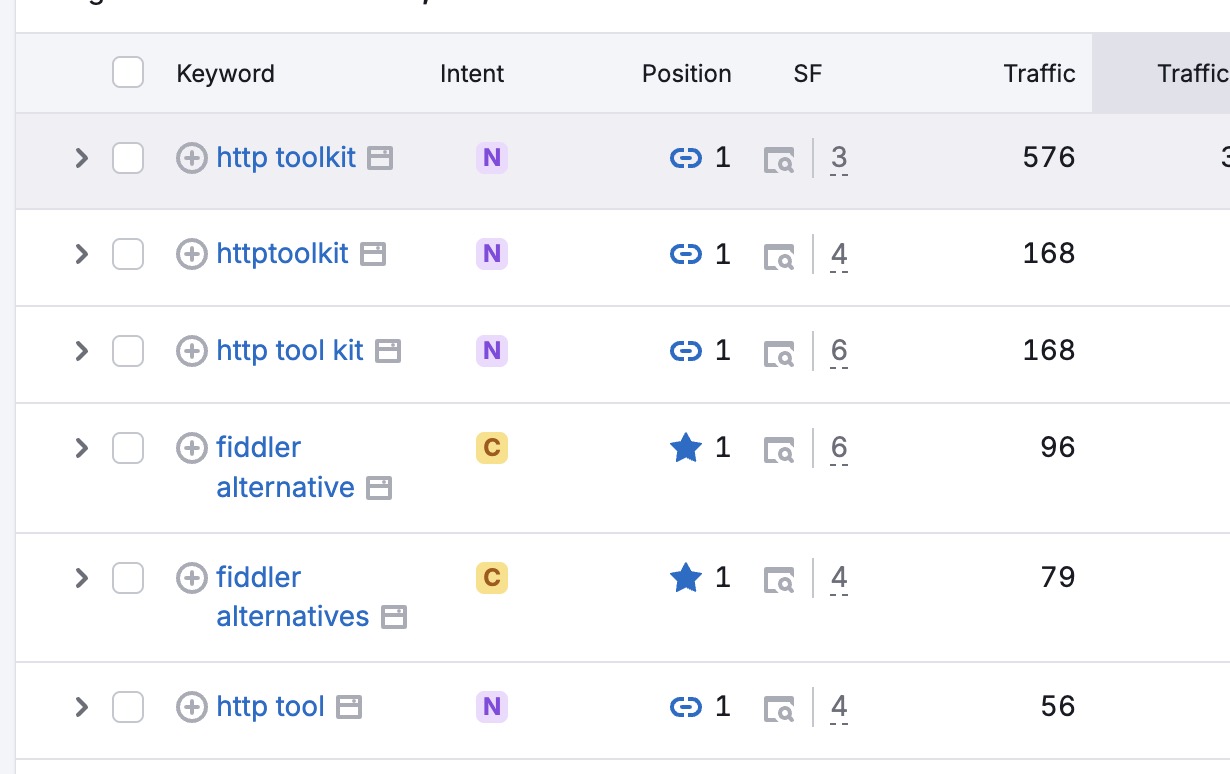Image resolution: width=1230 pixels, height=774 pixels.
Task: Click star icon in 'fiddler alternatives' position
Action: pos(685,577)
